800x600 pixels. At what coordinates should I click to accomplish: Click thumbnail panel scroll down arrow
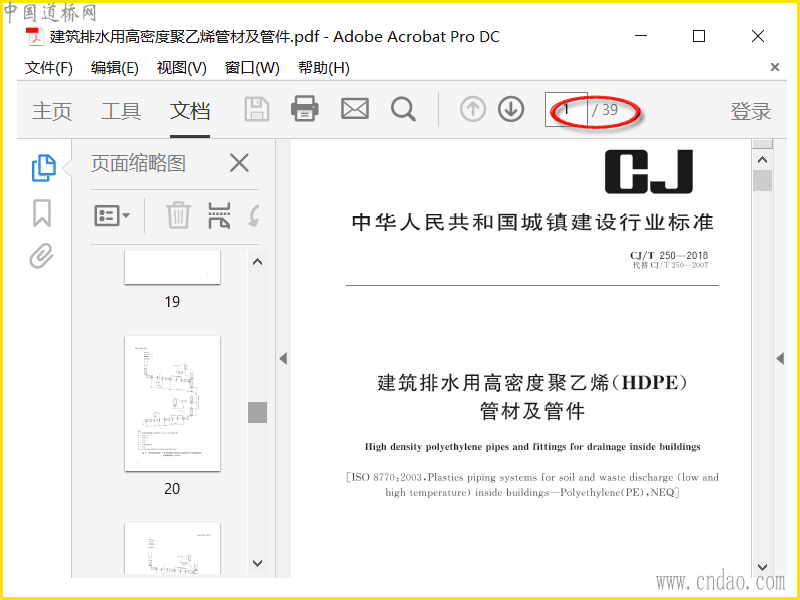coord(258,563)
